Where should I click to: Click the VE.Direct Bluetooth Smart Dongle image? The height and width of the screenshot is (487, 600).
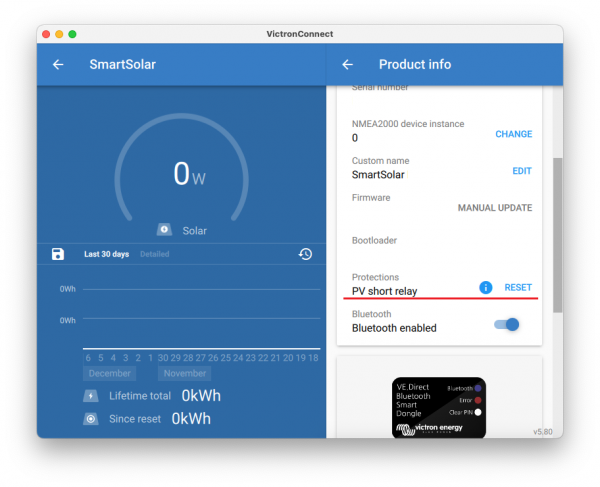point(439,406)
